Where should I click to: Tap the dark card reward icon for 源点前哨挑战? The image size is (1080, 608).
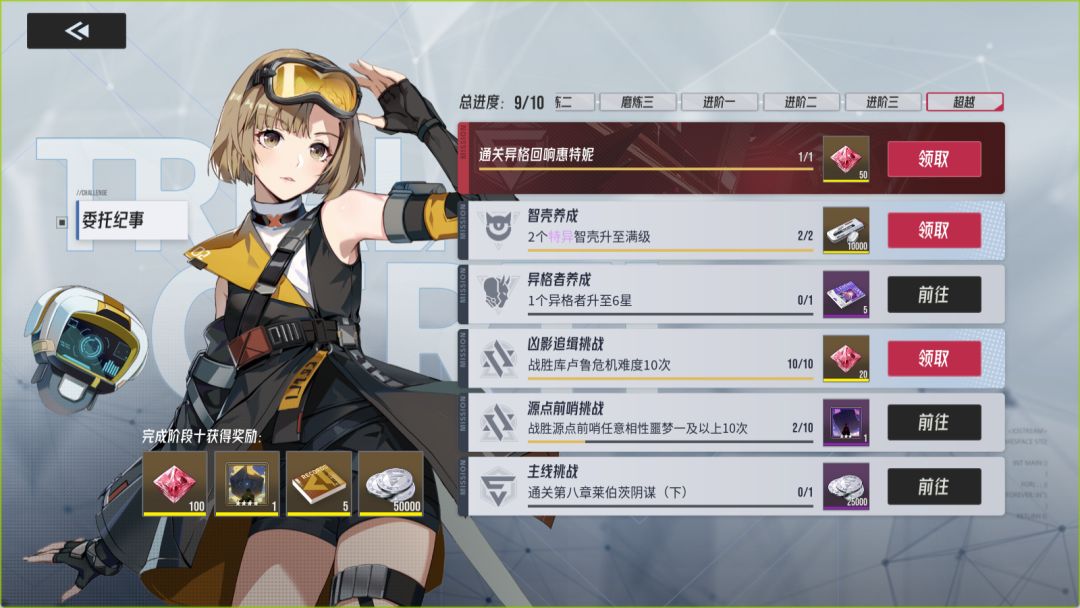846,422
